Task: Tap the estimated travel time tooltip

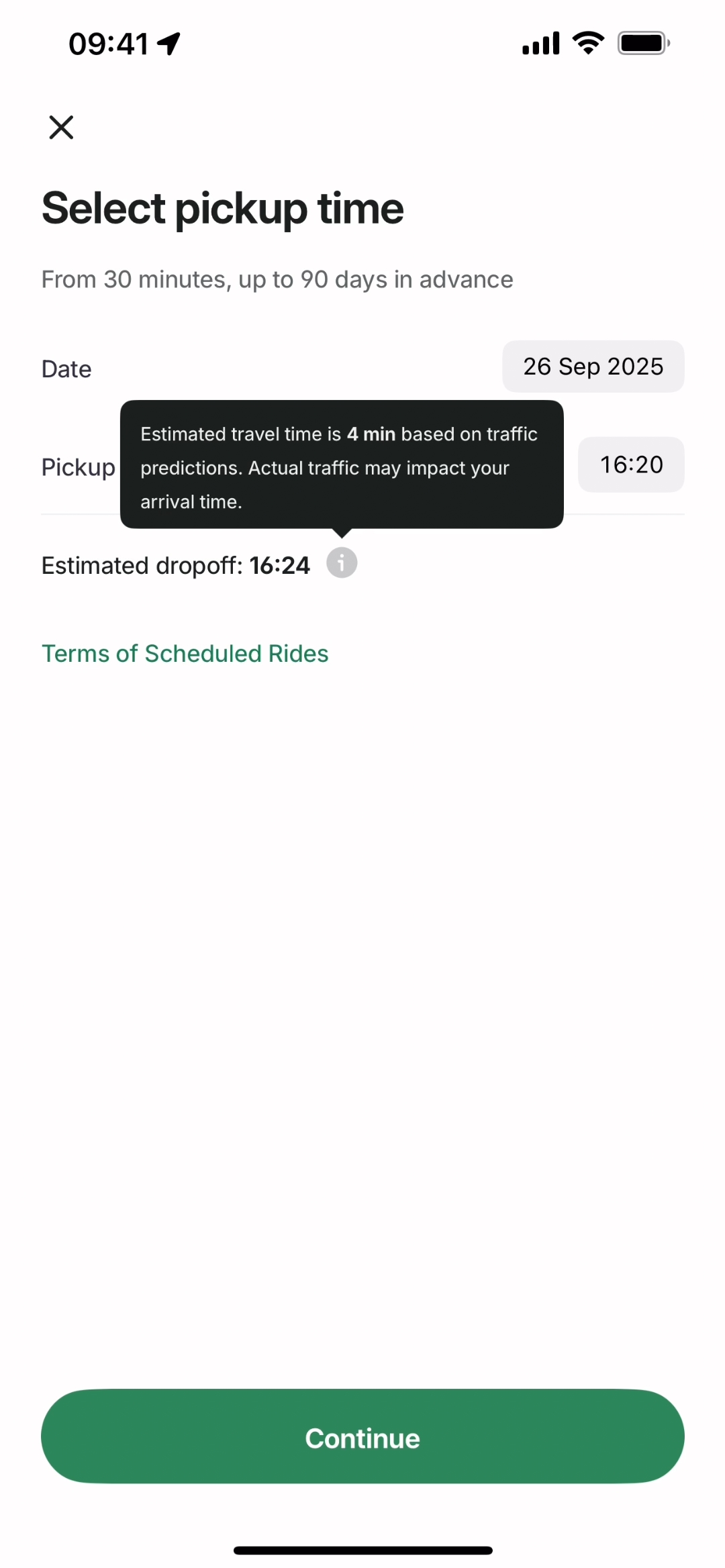Action: tap(341, 468)
